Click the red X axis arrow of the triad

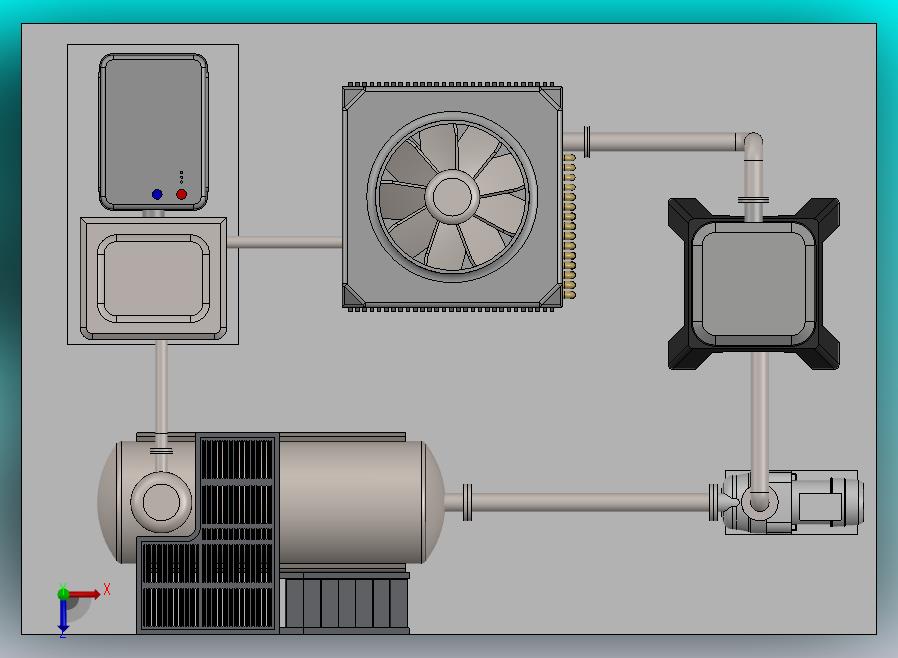pos(86,594)
